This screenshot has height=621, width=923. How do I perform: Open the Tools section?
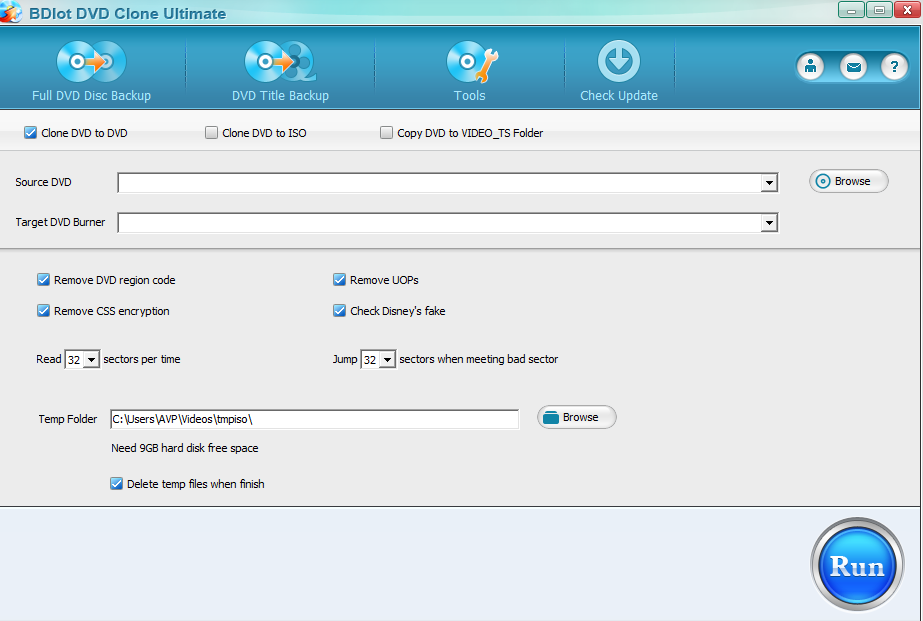coord(470,71)
